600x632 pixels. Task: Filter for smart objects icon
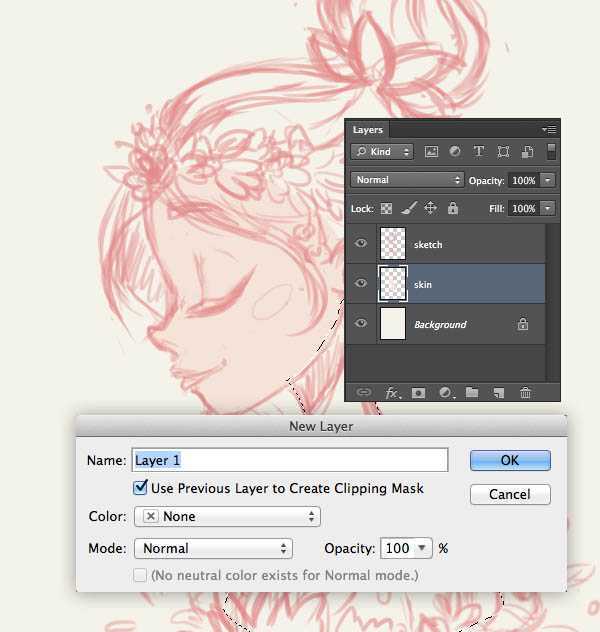click(x=527, y=152)
